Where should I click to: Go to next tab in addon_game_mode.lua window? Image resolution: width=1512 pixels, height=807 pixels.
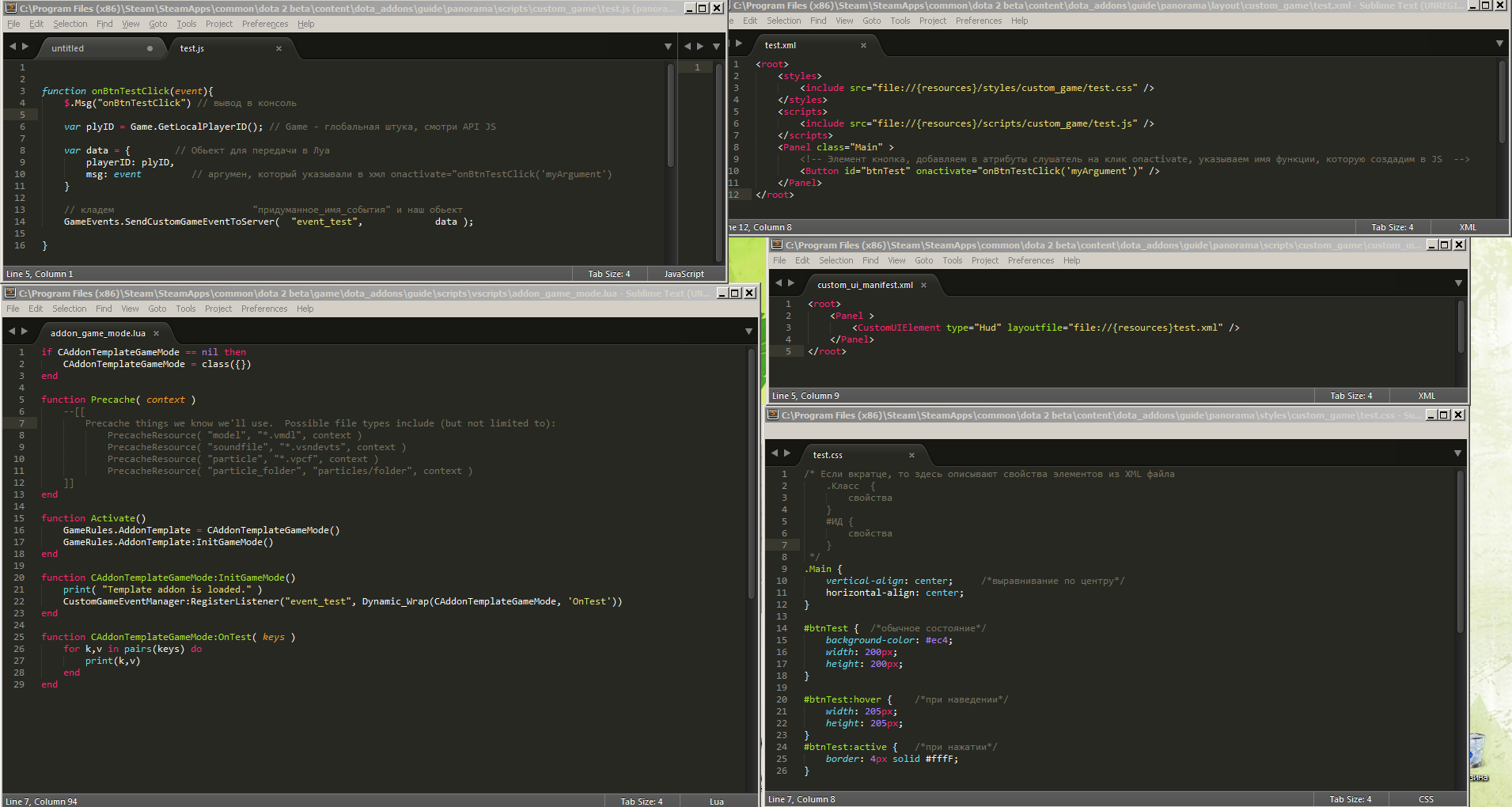(x=25, y=332)
